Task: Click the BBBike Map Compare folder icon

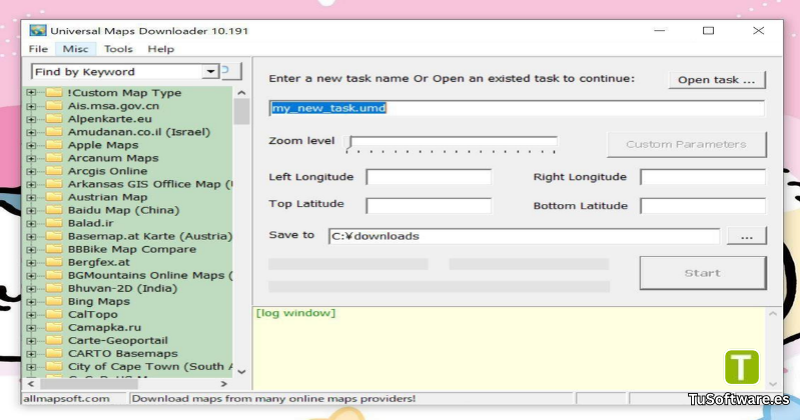Action: 54,249
